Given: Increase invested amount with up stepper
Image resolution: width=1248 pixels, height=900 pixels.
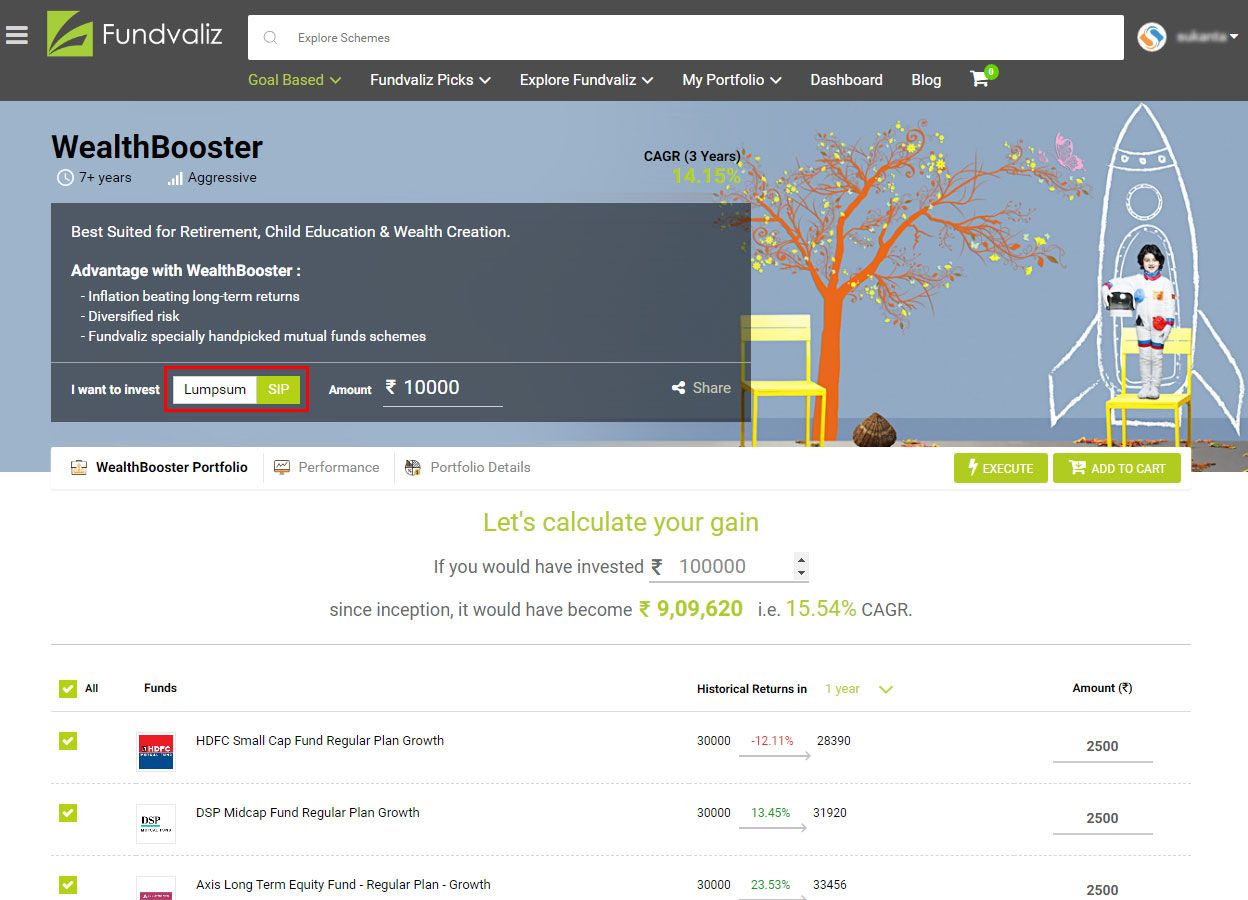Looking at the screenshot, I should point(801,560).
